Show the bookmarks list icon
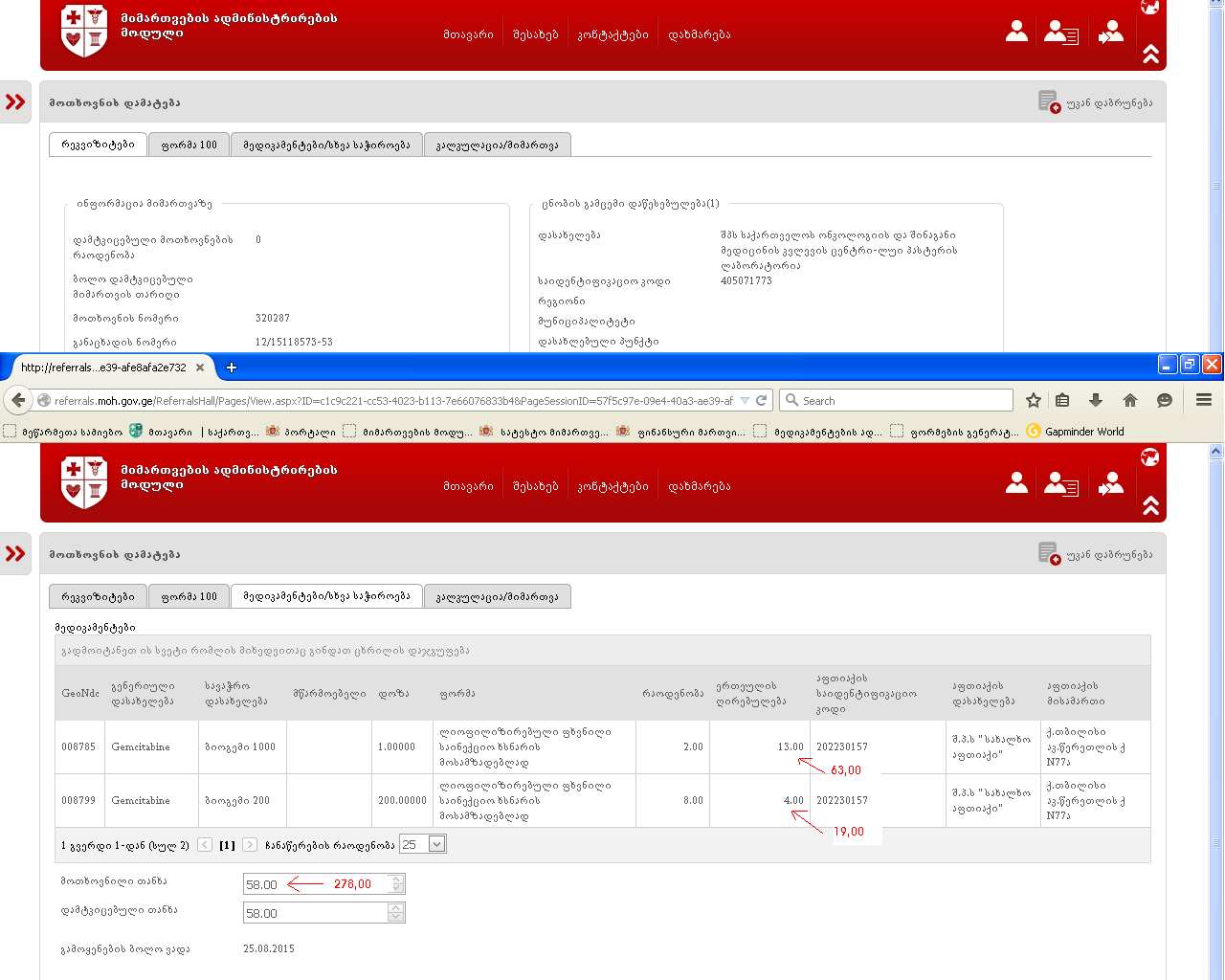Image resolution: width=1225 pixels, height=980 pixels. click(x=1062, y=400)
